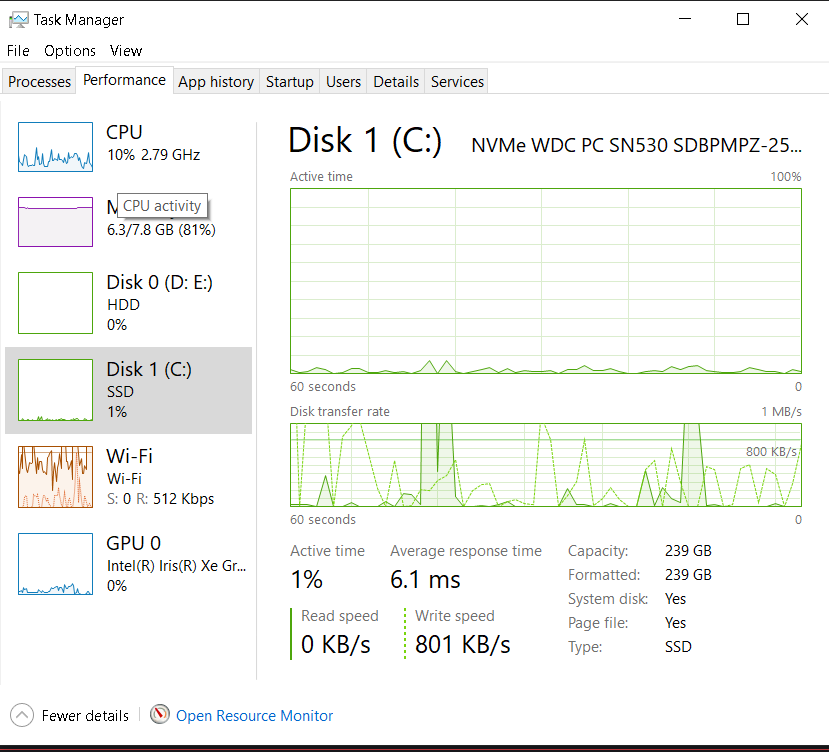829x752 pixels.
Task: Click the Active time graph area
Action: (x=545, y=280)
